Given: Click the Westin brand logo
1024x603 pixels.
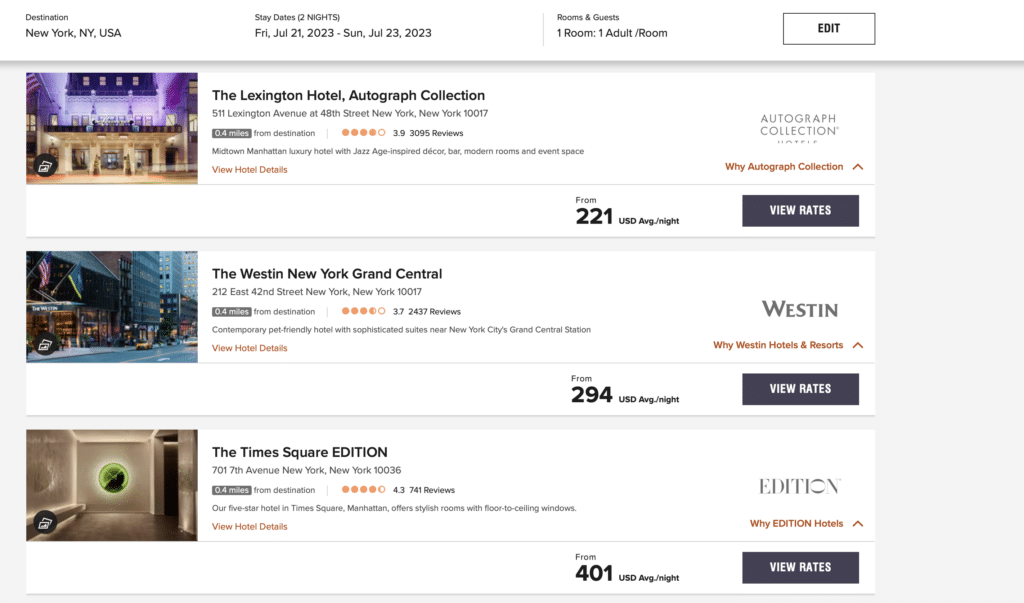Looking at the screenshot, I should click(x=799, y=309).
